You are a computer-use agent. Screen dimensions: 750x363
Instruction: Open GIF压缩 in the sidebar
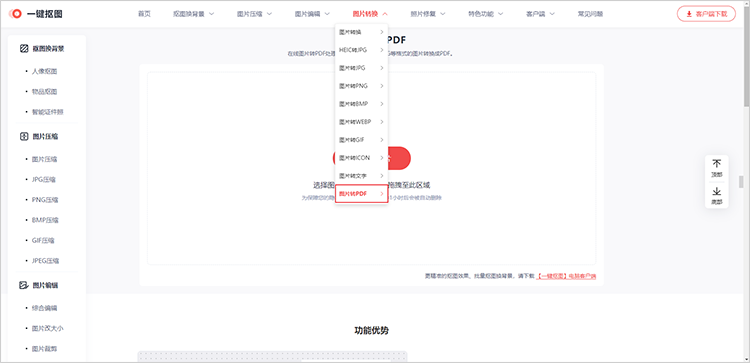coord(43,241)
